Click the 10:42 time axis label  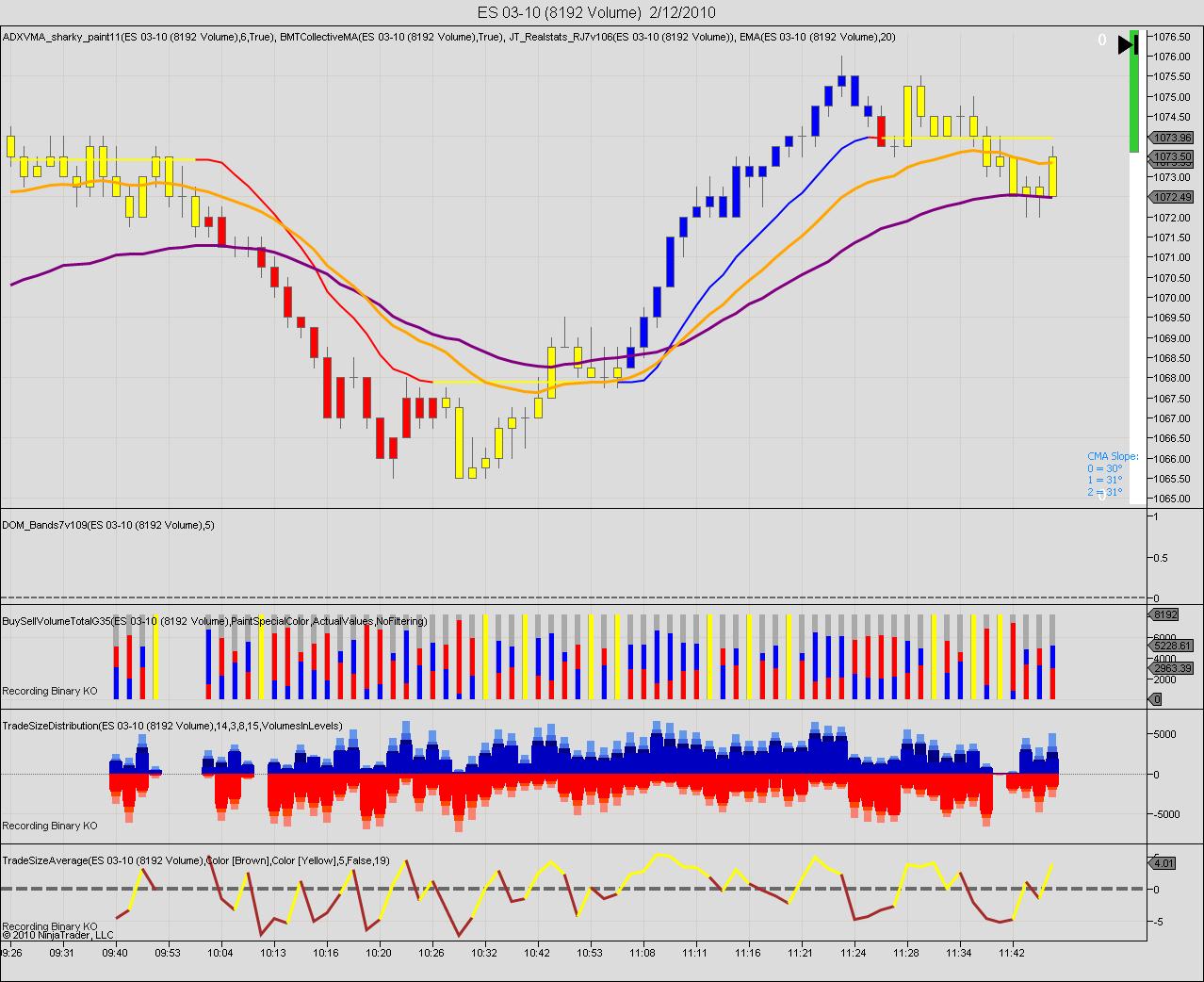(537, 953)
